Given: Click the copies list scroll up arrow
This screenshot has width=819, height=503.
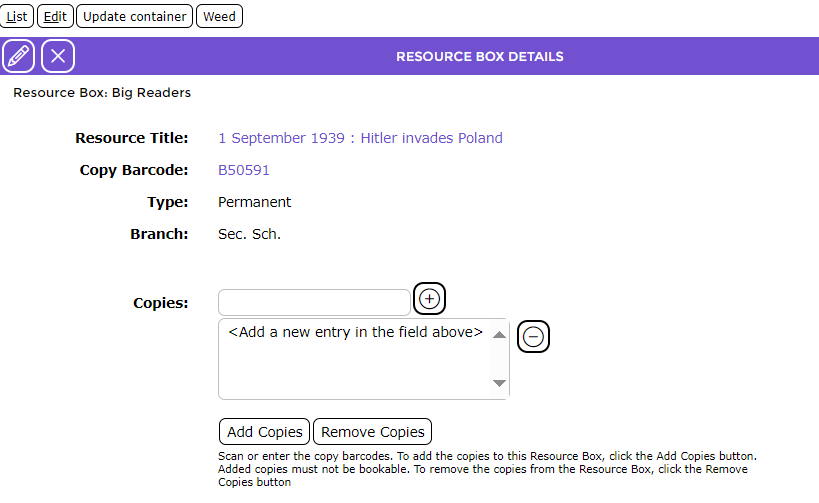Looking at the screenshot, I should click(499, 335).
